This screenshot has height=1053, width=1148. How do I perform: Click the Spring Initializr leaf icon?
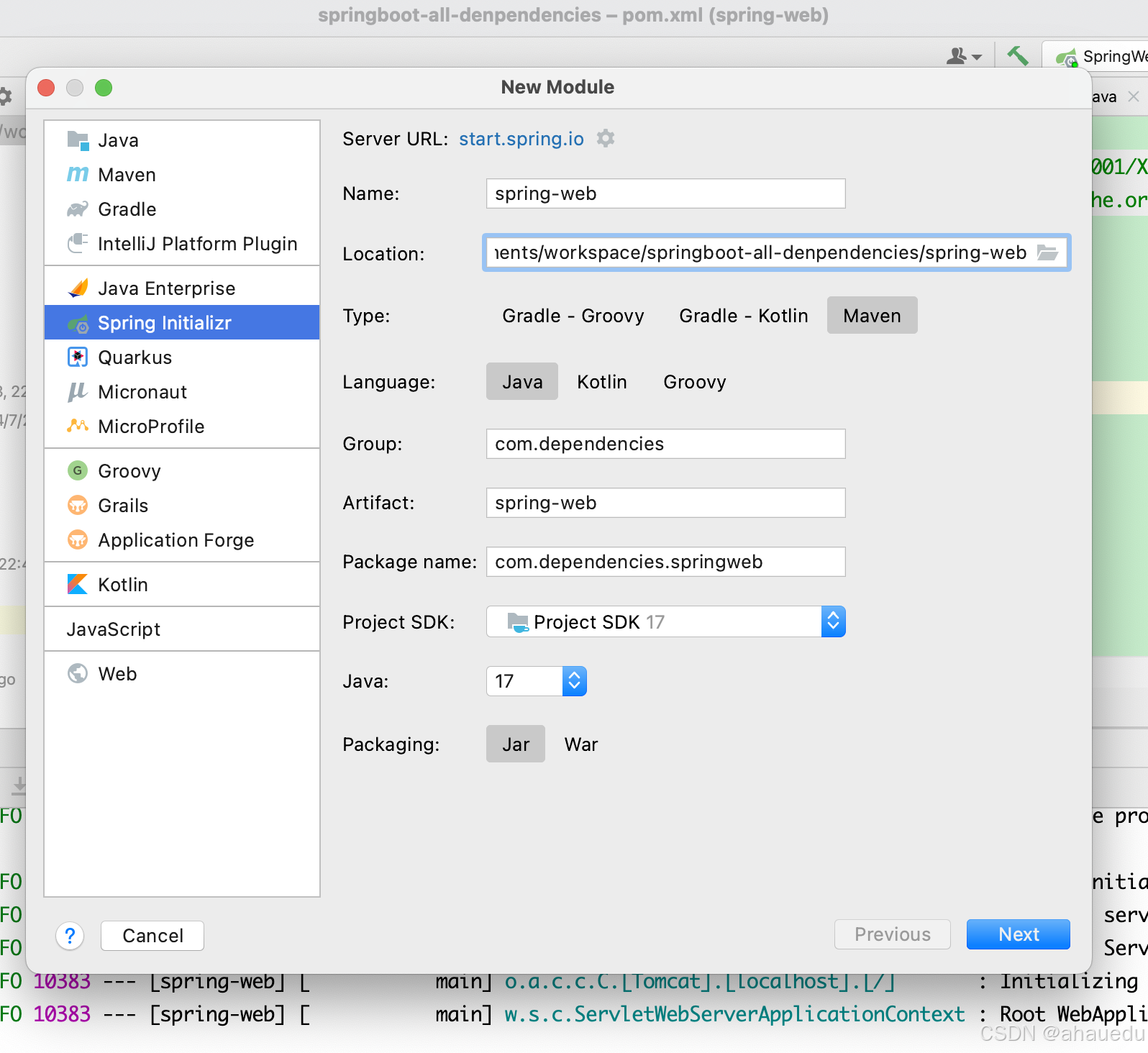pos(78,323)
